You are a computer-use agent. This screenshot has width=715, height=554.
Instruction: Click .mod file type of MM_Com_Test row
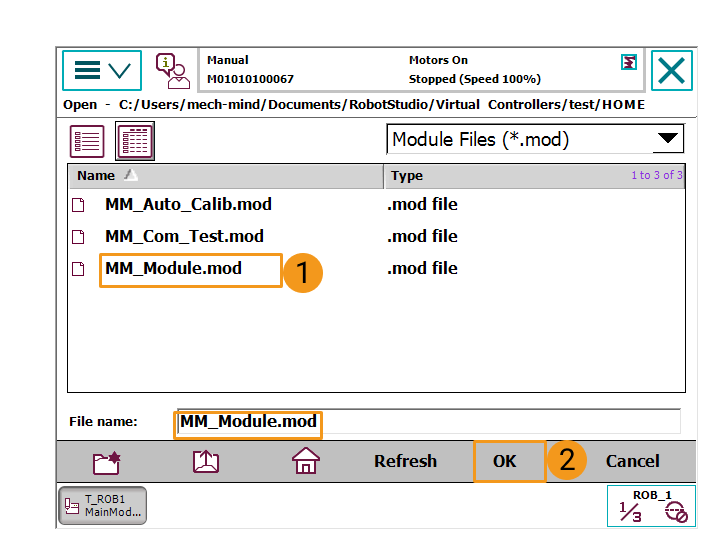coord(422,236)
